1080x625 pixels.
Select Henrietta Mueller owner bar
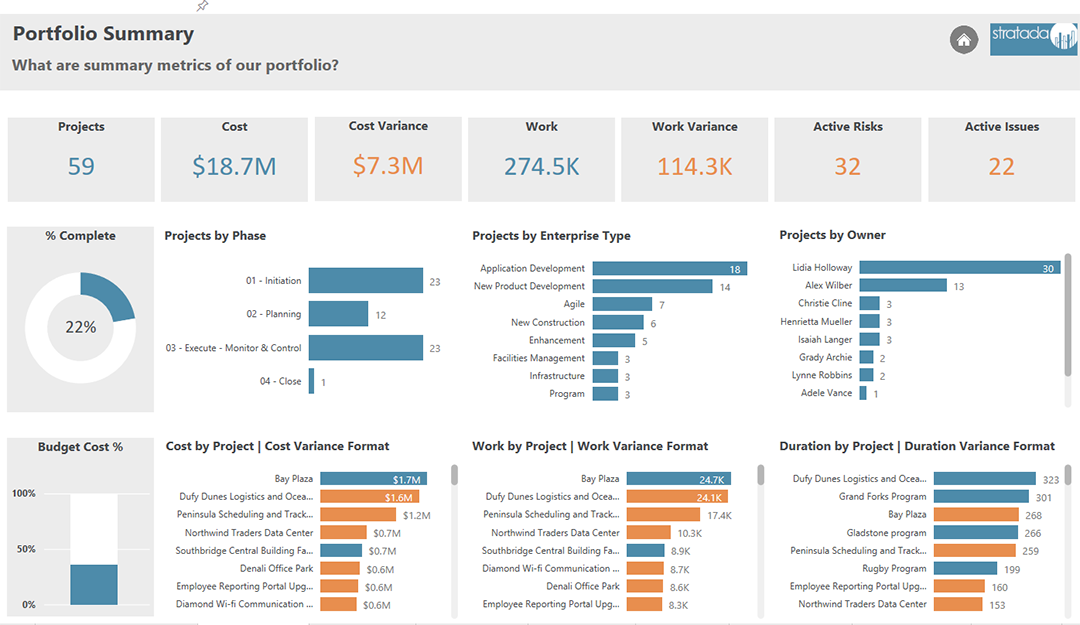pyautogui.click(x=869, y=321)
